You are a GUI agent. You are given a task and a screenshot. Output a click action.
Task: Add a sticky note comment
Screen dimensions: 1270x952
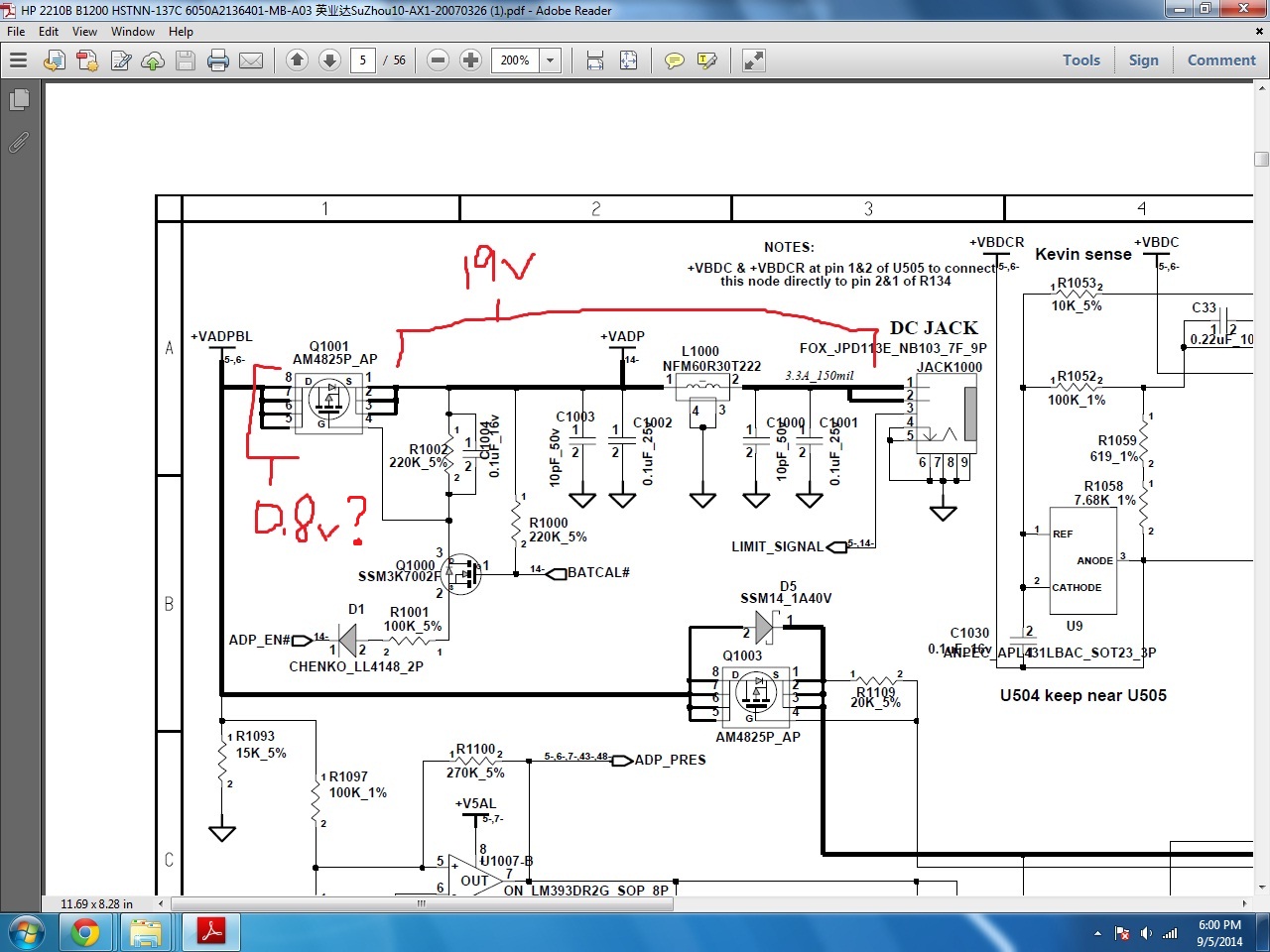(x=675, y=60)
